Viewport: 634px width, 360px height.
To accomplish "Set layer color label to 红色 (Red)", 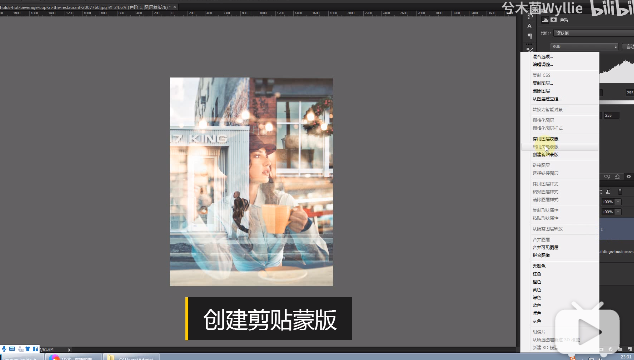I will (537, 274).
